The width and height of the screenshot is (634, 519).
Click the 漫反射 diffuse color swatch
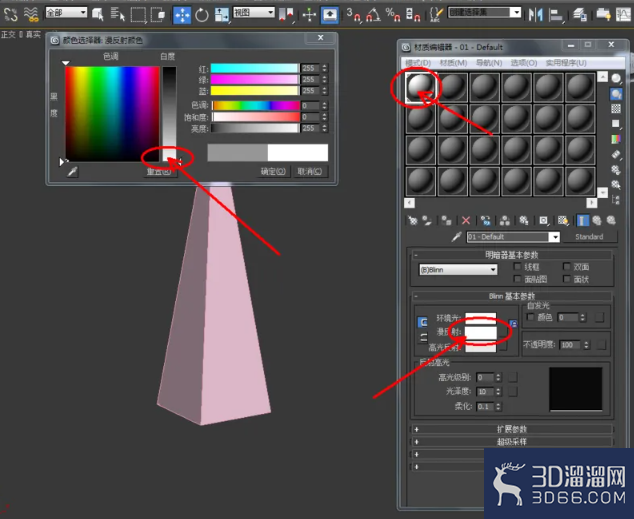click(x=480, y=332)
